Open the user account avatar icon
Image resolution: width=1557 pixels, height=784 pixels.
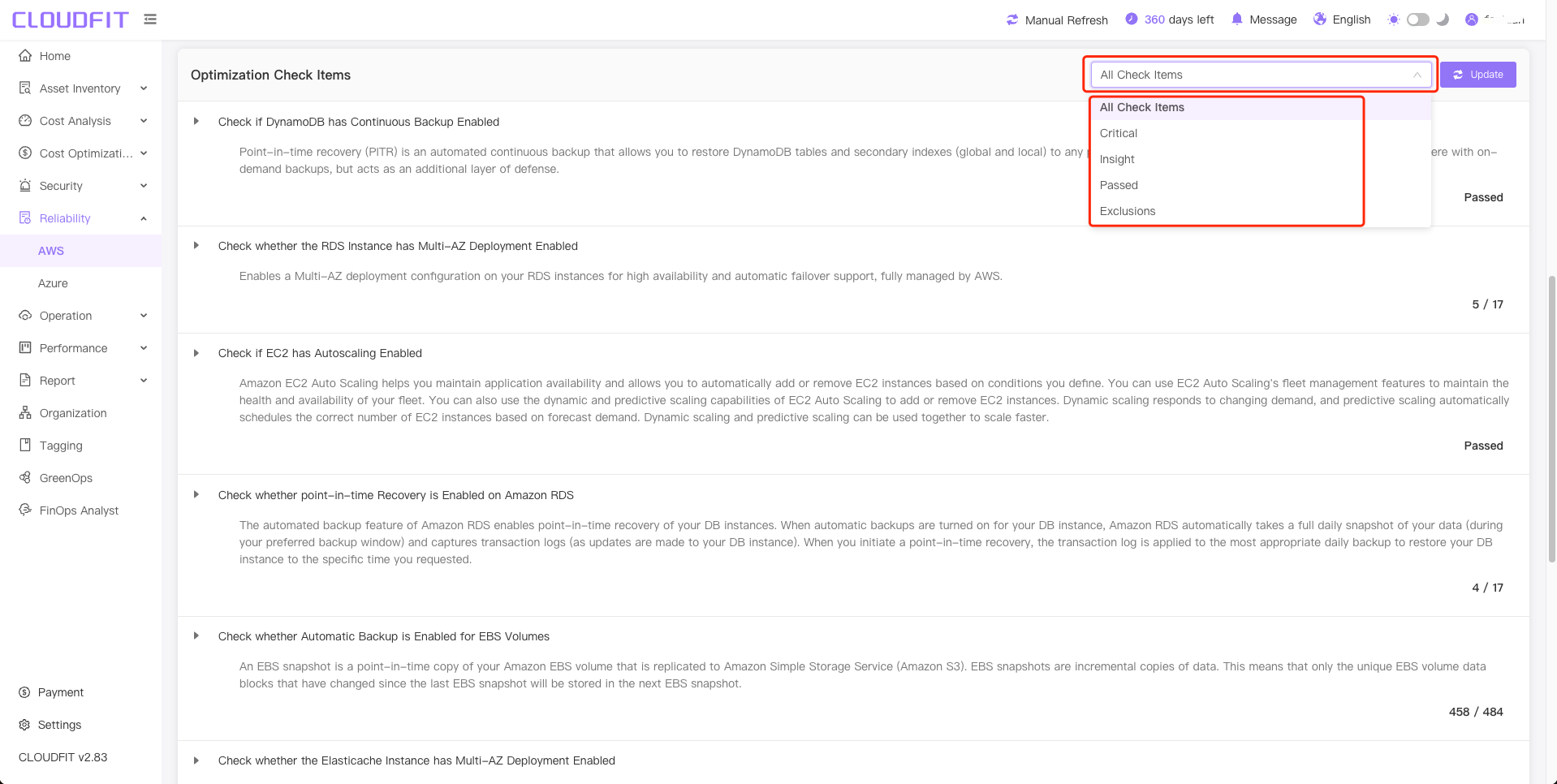pyautogui.click(x=1472, y=19)
